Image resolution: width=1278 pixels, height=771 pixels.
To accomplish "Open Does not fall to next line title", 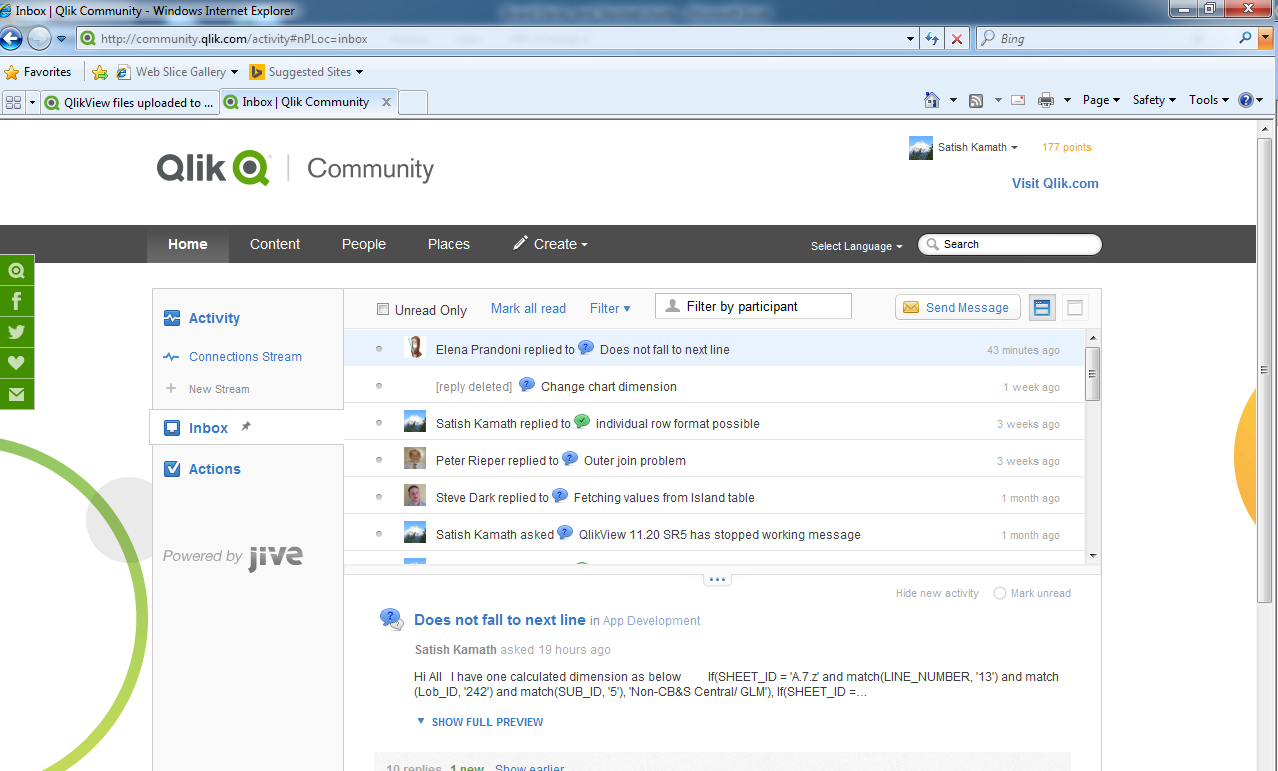I will pos(500,620).
